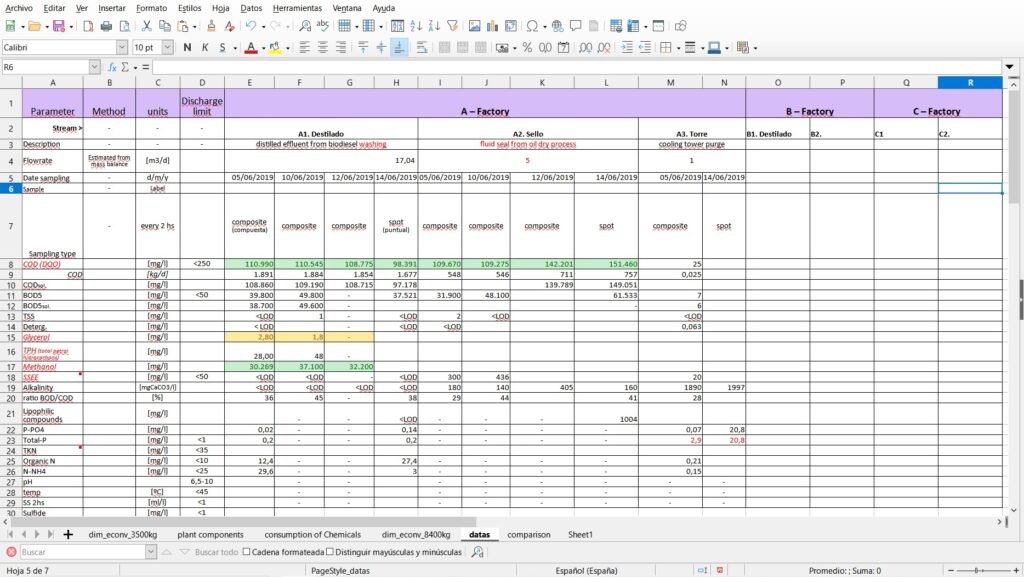
Task: Click the Buscar todo button
Action: coord(216,552)
